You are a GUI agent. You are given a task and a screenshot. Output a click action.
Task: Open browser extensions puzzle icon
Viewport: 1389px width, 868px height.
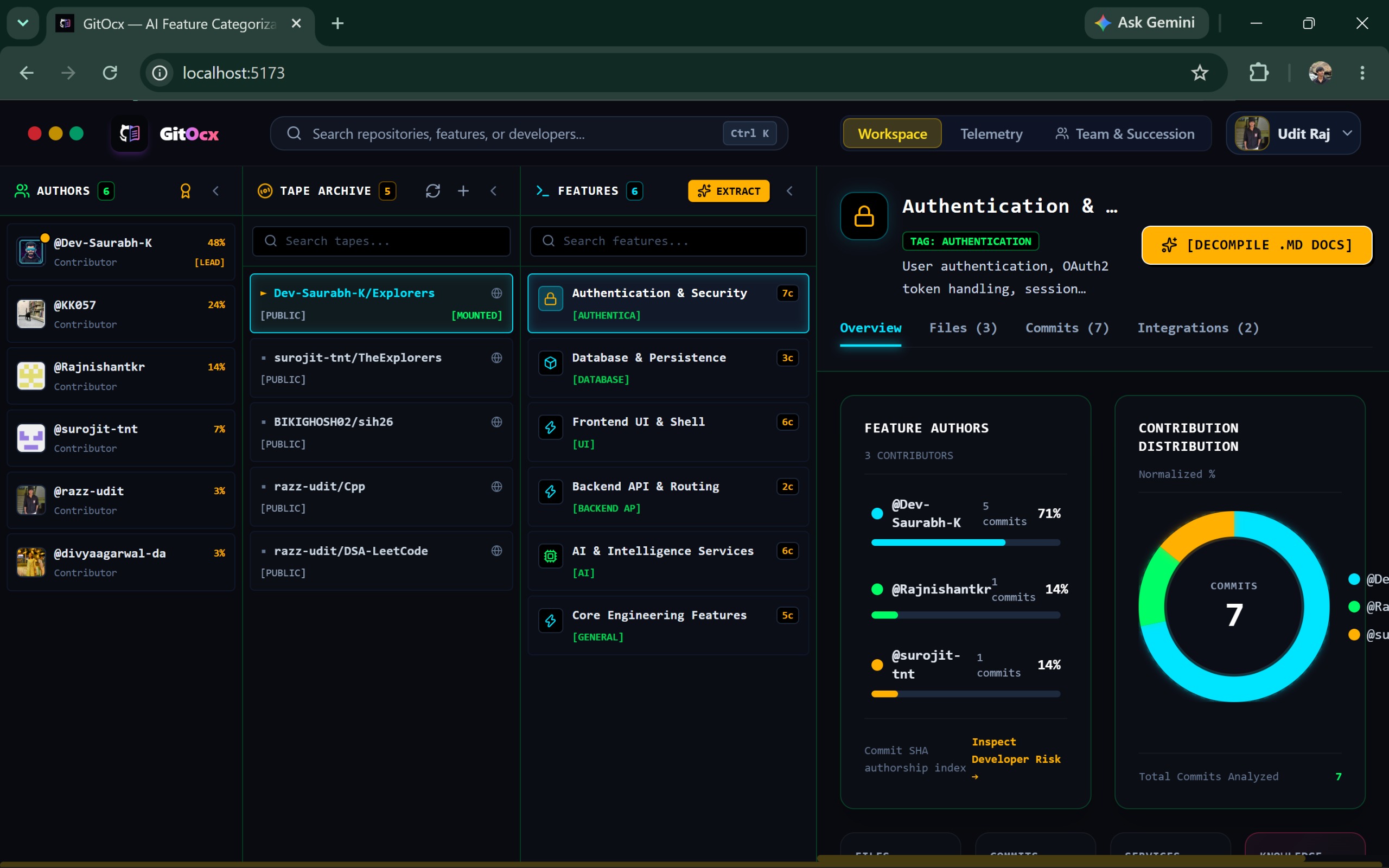pos(1259,73)
